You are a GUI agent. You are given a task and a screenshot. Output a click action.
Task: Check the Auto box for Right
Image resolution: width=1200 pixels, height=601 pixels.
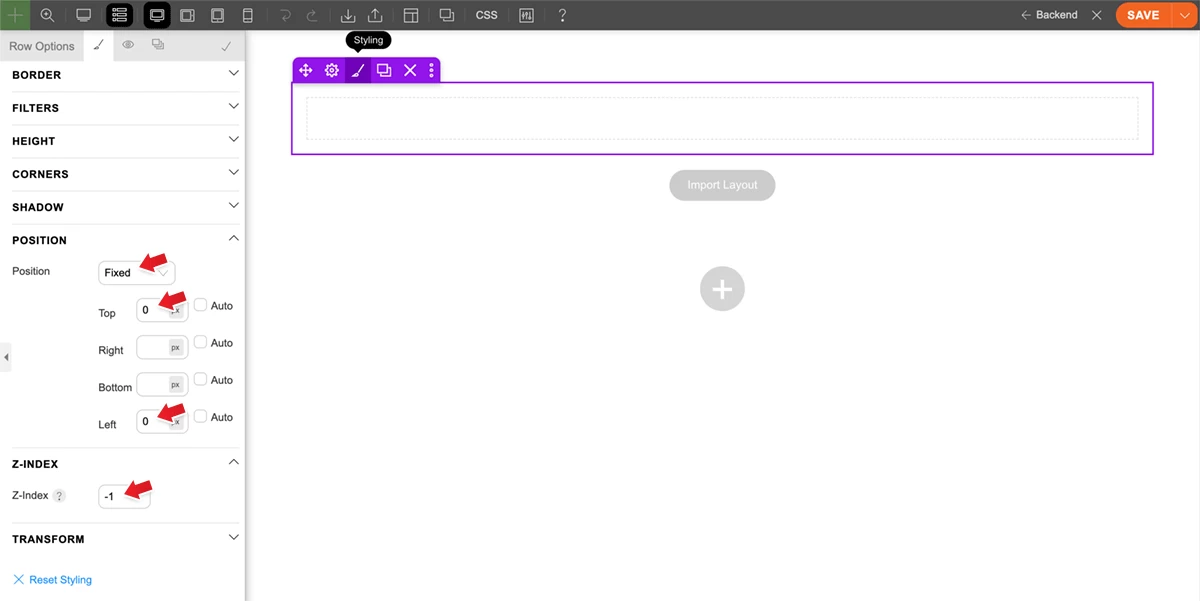click(201, 342)
